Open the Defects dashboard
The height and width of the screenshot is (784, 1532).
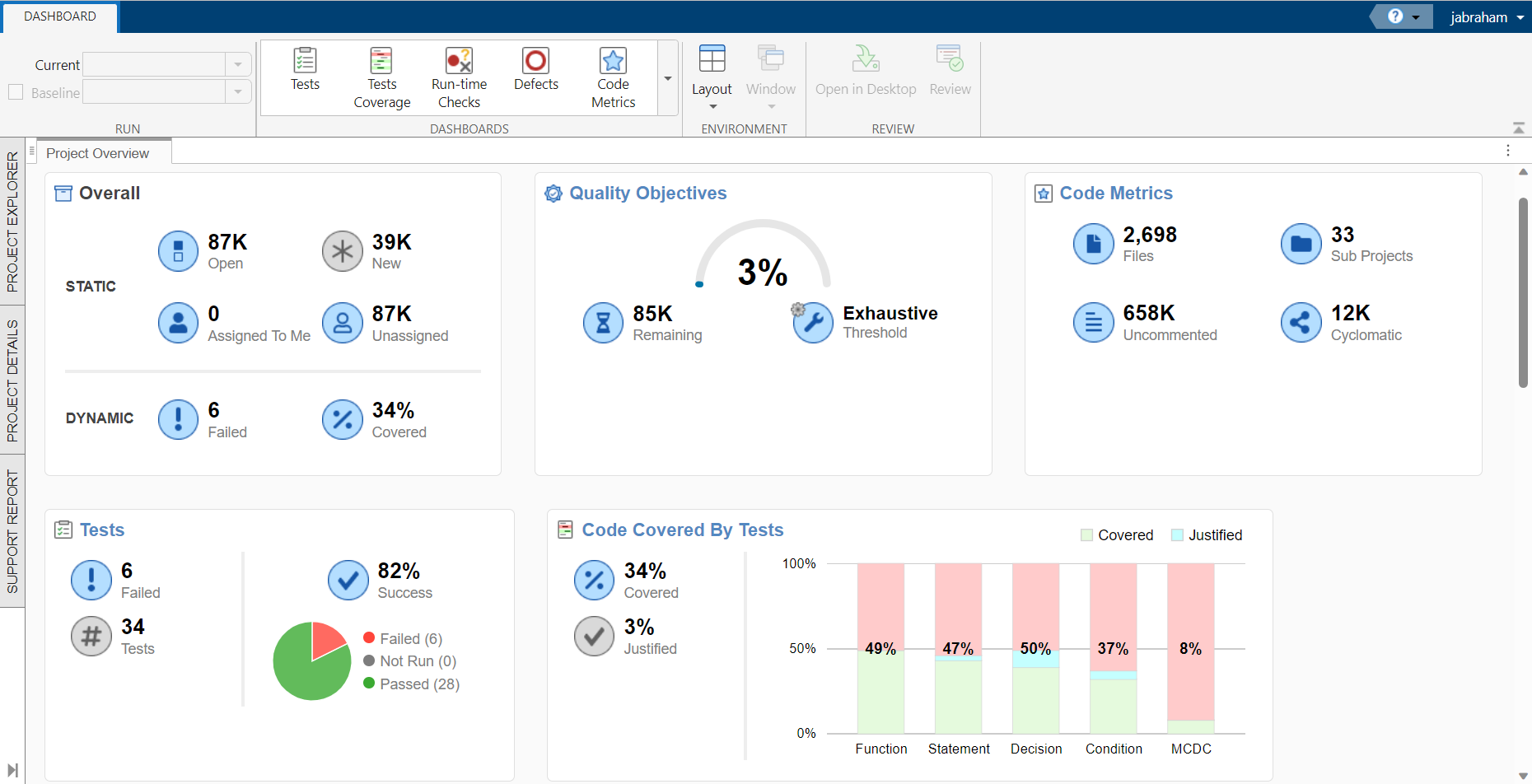point(535,70)
